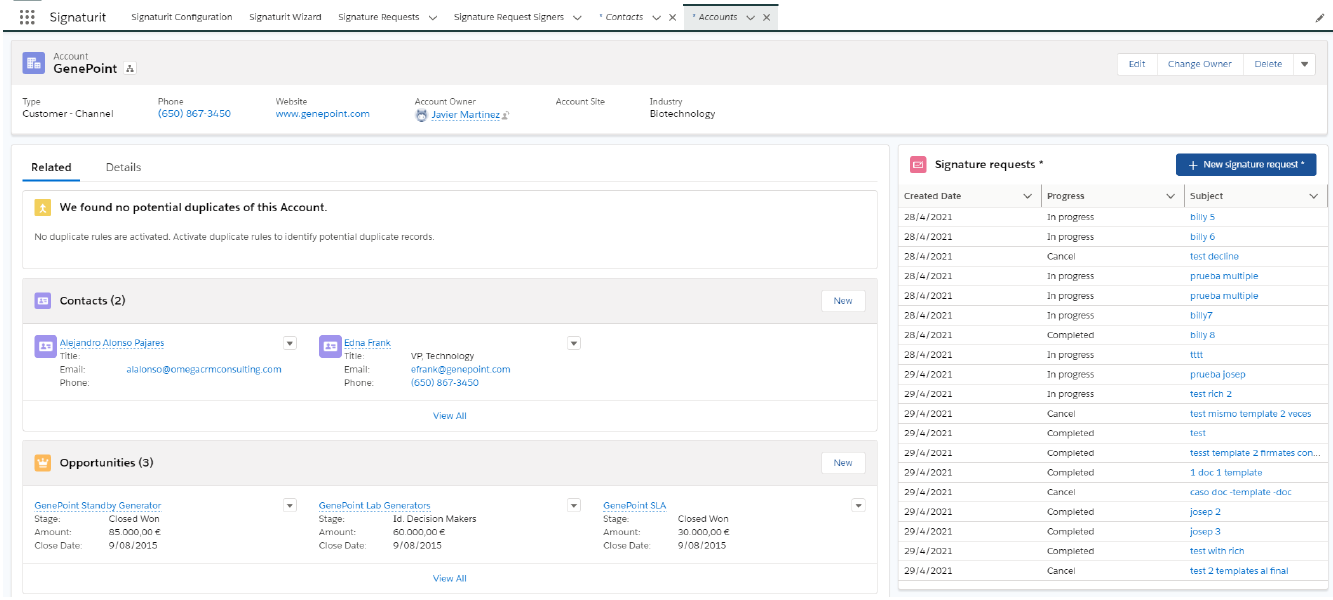This screenshot has width=1333, height=600.
Task: Open signature request billy 5
Action: 1202,217
